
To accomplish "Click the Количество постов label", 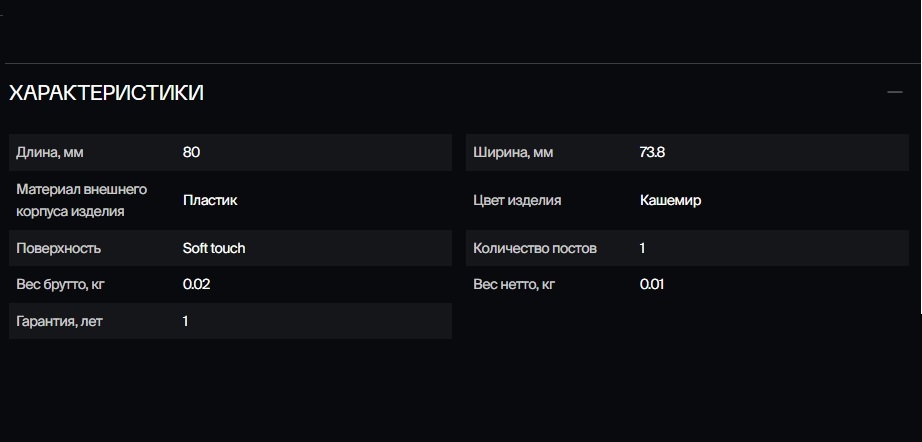I will (x=535, y=248).
